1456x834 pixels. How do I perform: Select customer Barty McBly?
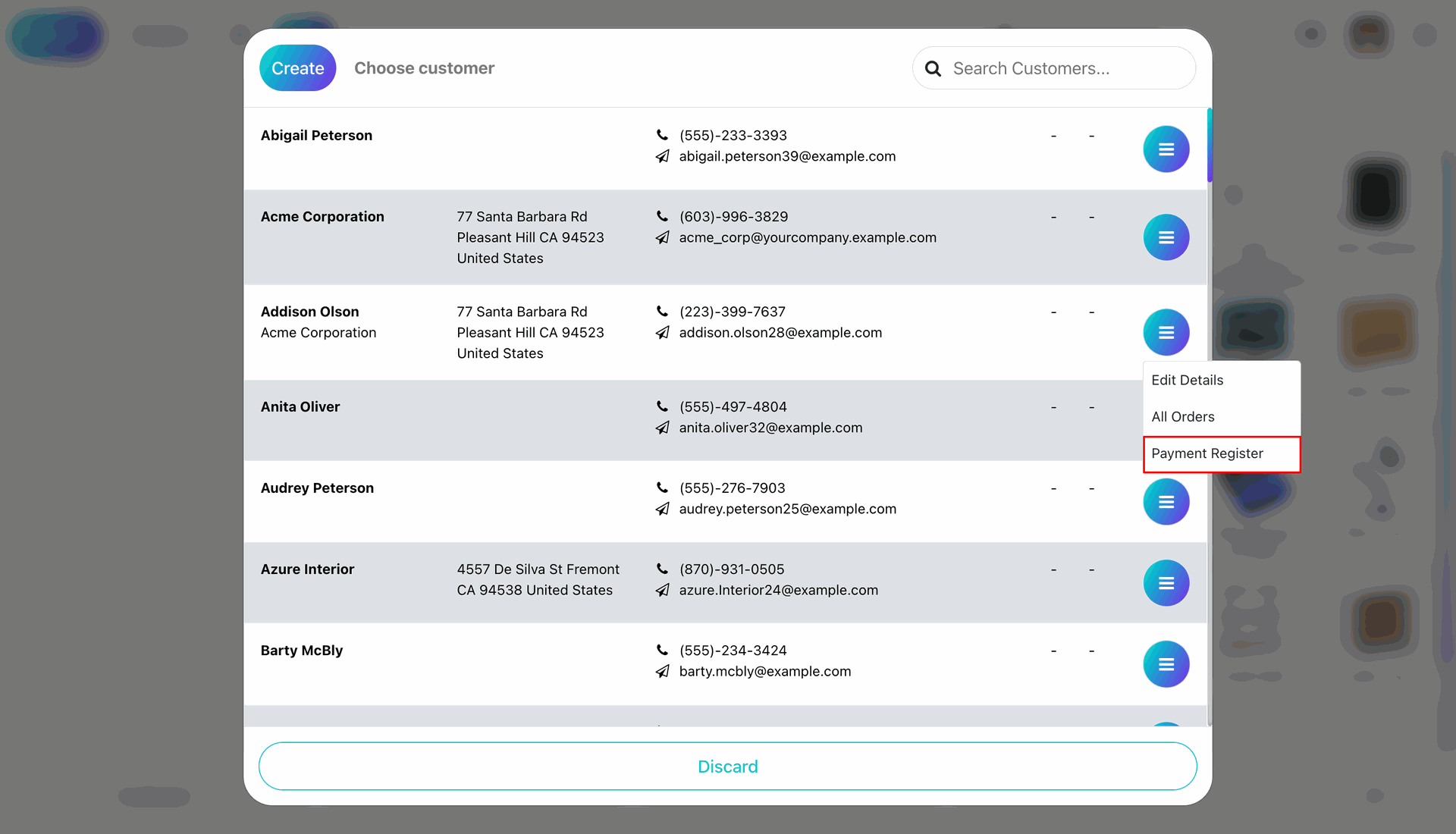click(x=302, y=650)
